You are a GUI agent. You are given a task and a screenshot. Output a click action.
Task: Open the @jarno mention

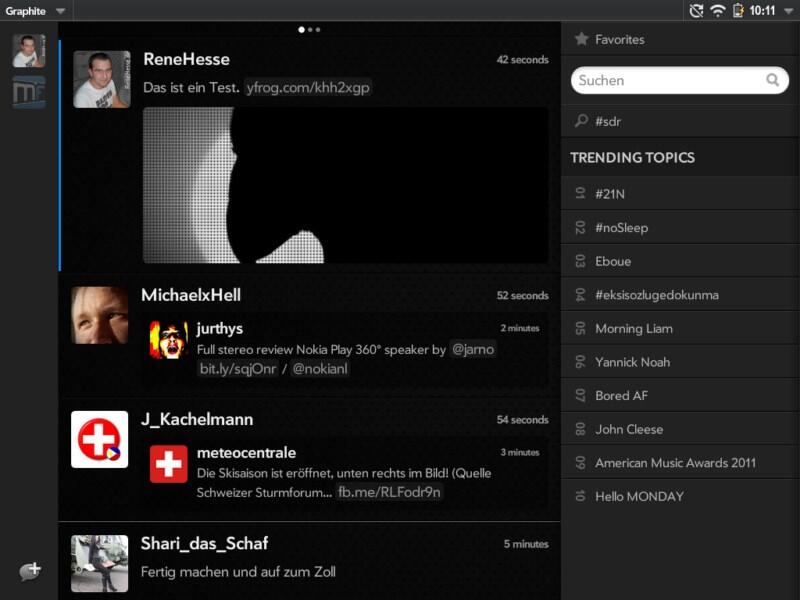[x=473, y=349]
